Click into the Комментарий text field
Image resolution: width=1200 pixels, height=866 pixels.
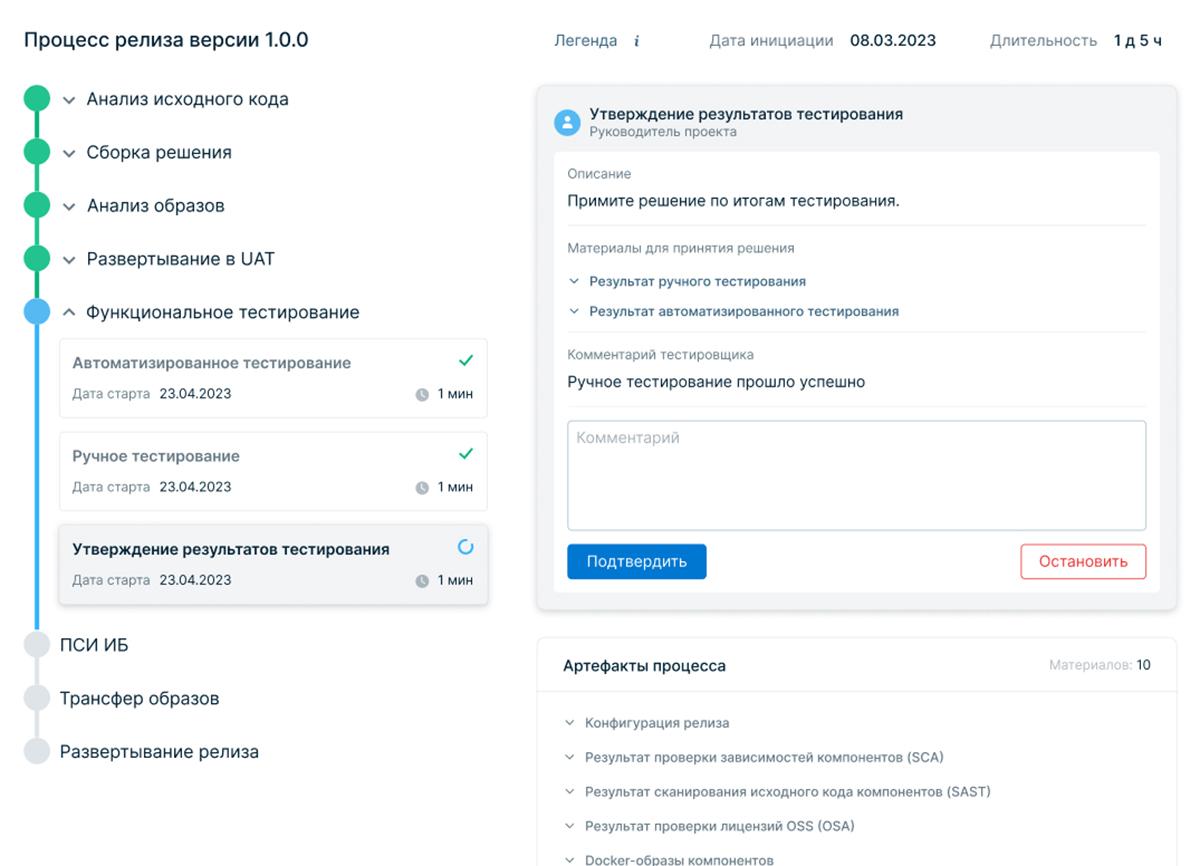pos(856,475)
